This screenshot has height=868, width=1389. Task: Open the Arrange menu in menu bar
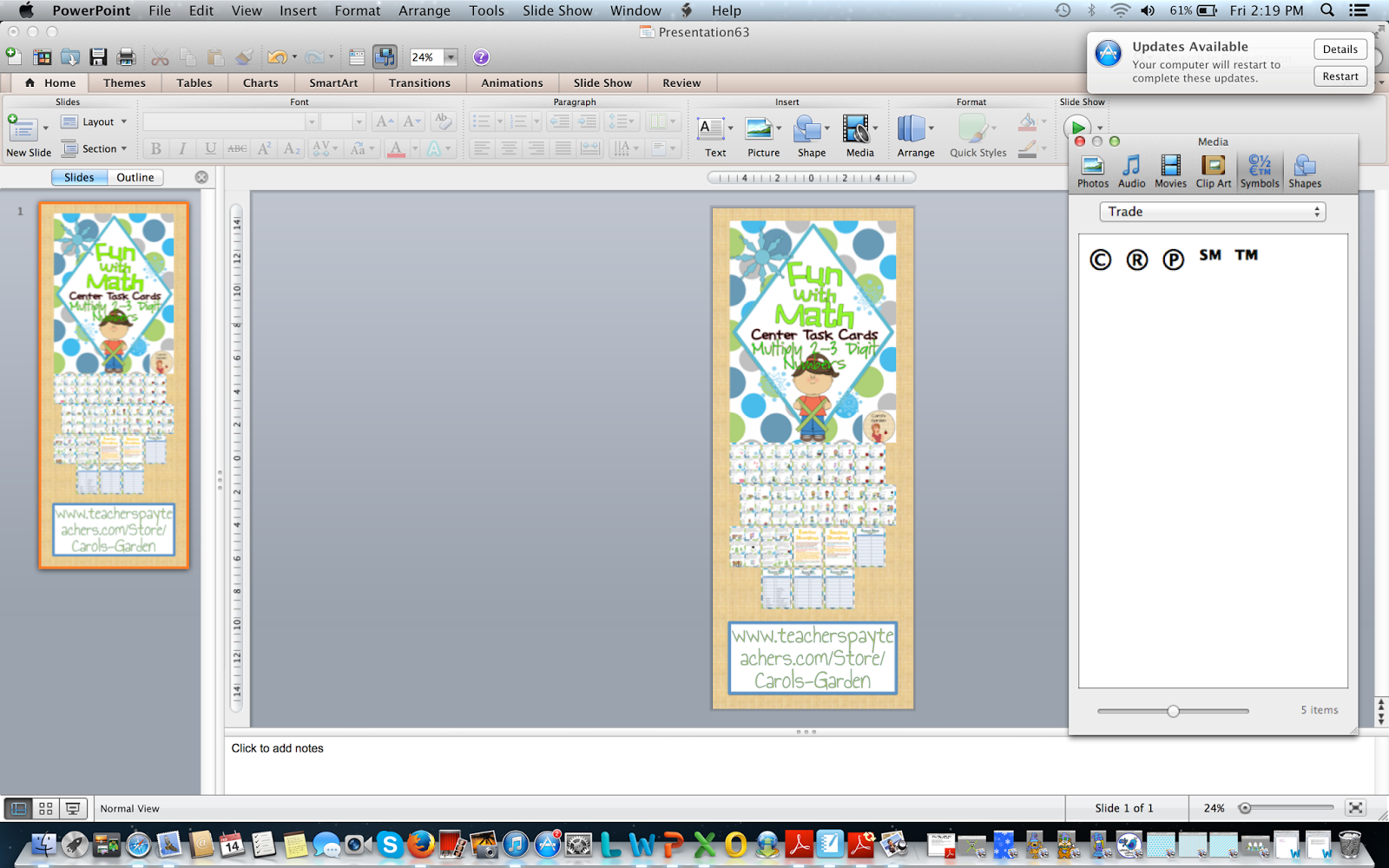tap(424, 10)
